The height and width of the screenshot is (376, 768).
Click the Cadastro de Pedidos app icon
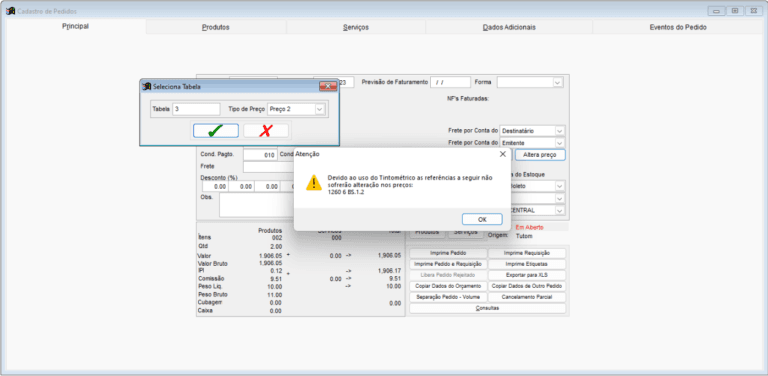coord(10,11)
